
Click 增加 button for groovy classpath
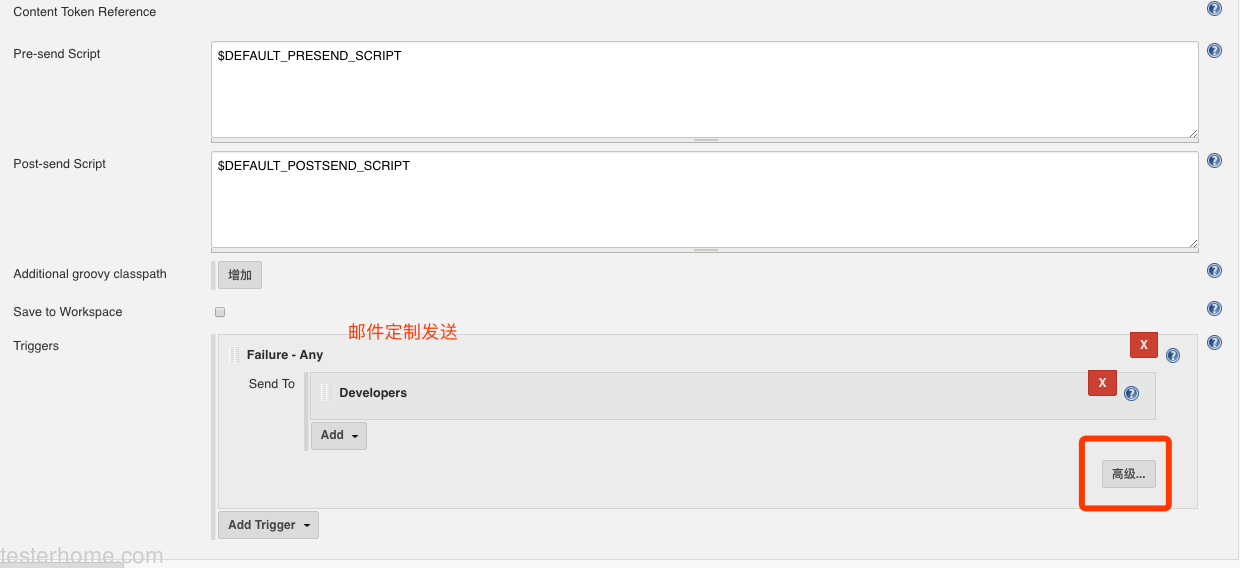coord(240,275)
